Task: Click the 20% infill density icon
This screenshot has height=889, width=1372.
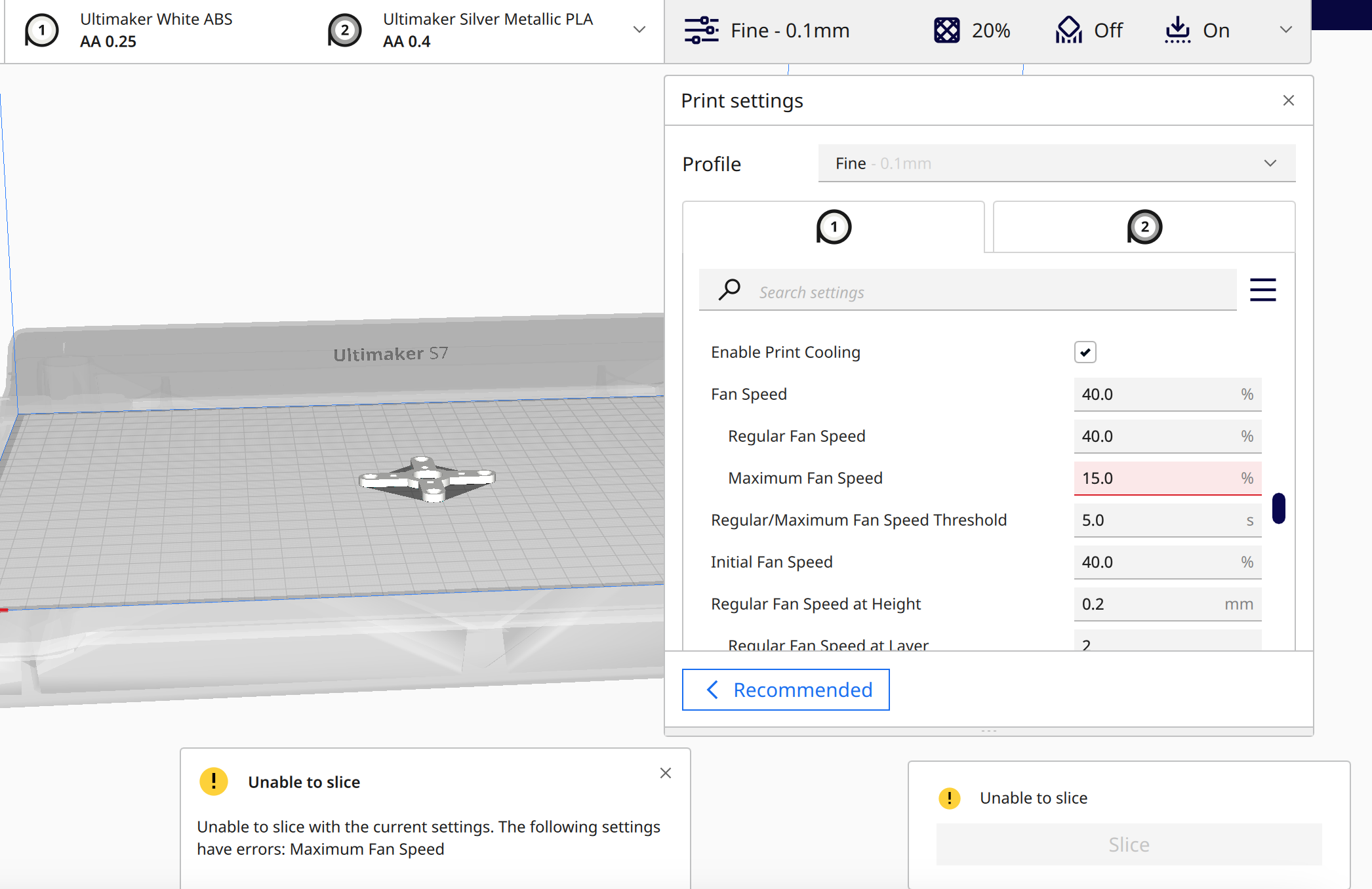Action: point(946,30)
